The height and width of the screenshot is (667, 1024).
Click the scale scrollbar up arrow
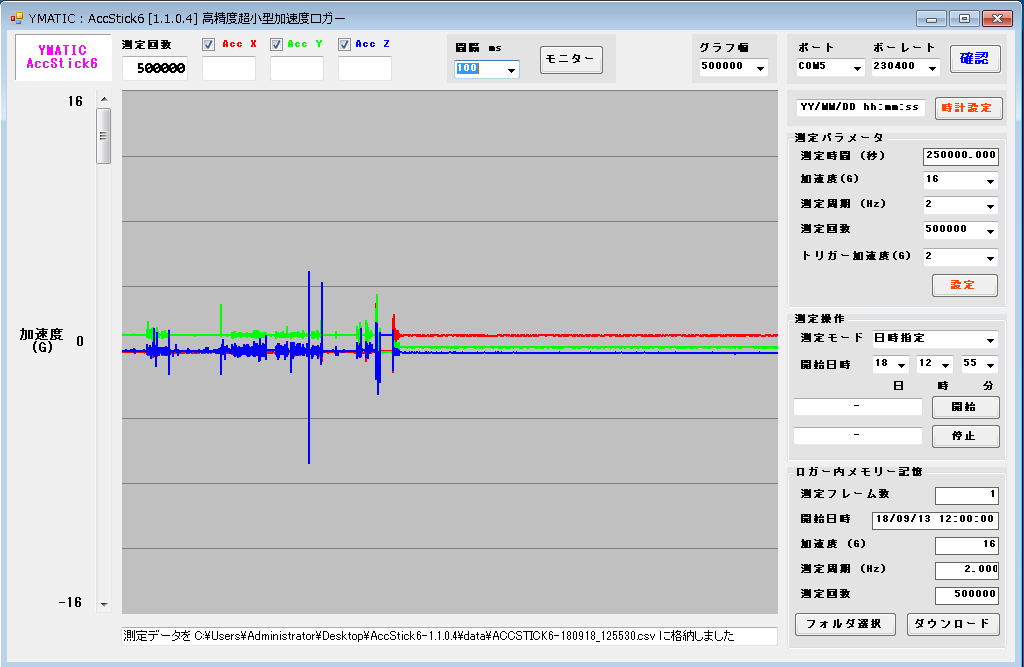click(x=104, y=99)
